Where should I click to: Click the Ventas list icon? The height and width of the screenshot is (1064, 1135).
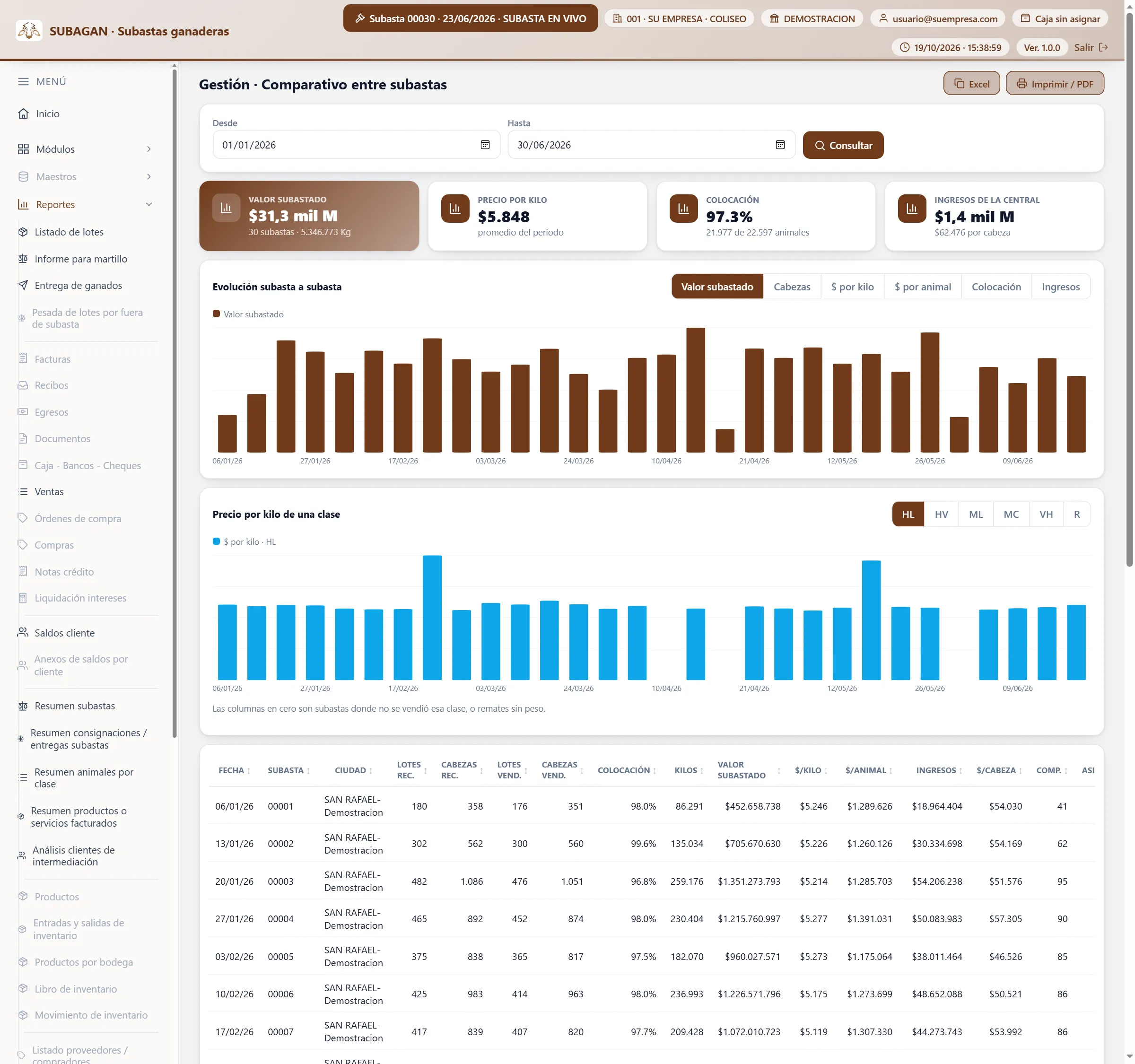[x=23, y=491]
